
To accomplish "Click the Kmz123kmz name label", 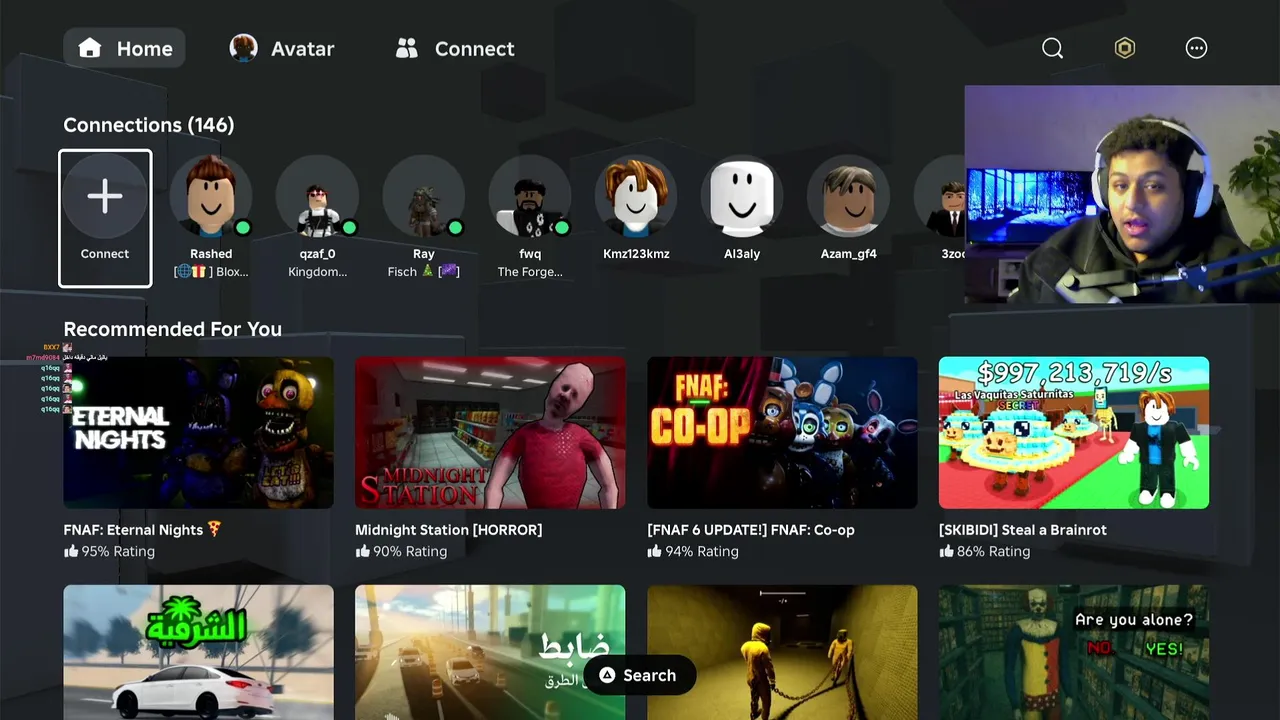I will tap(636, 254).
